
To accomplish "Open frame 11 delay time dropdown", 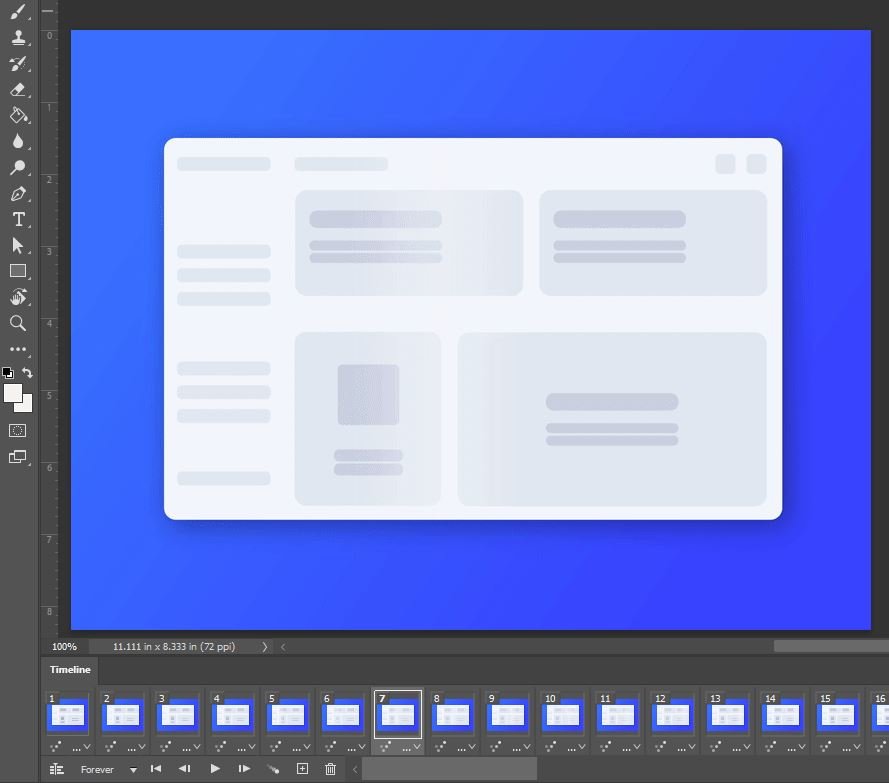I will (x=631, y=748).
